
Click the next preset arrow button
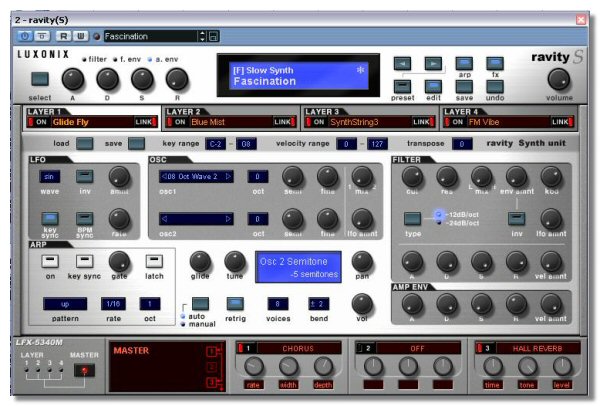(x=433, y=64)
